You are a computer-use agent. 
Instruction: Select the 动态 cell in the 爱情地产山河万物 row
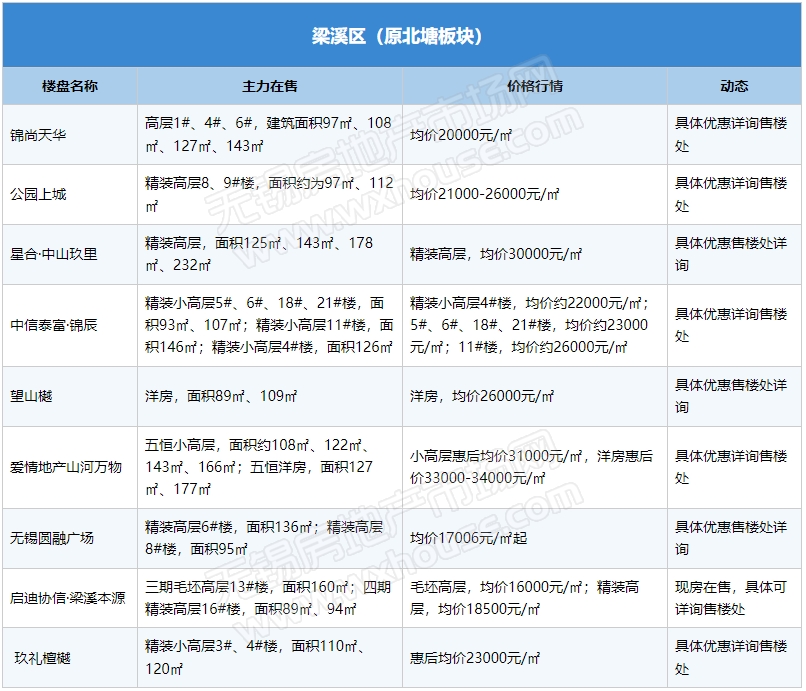pos(734,467)
